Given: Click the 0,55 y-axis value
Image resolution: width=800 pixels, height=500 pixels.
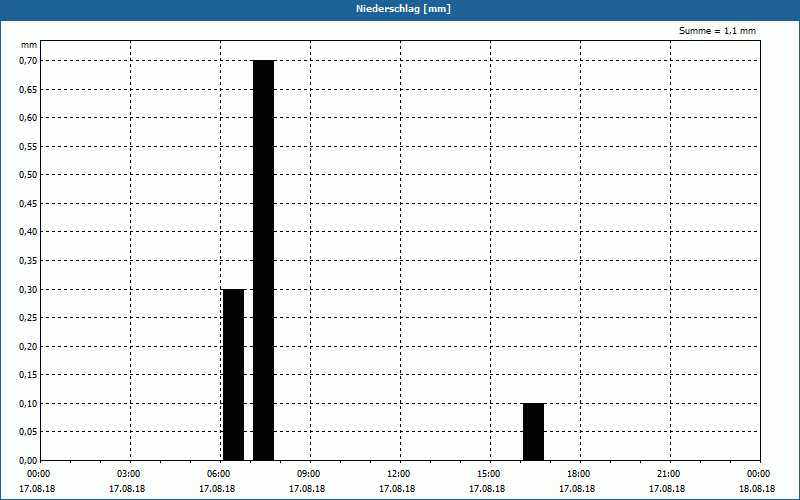Looking at the screenshot, I should pos(28,146).
